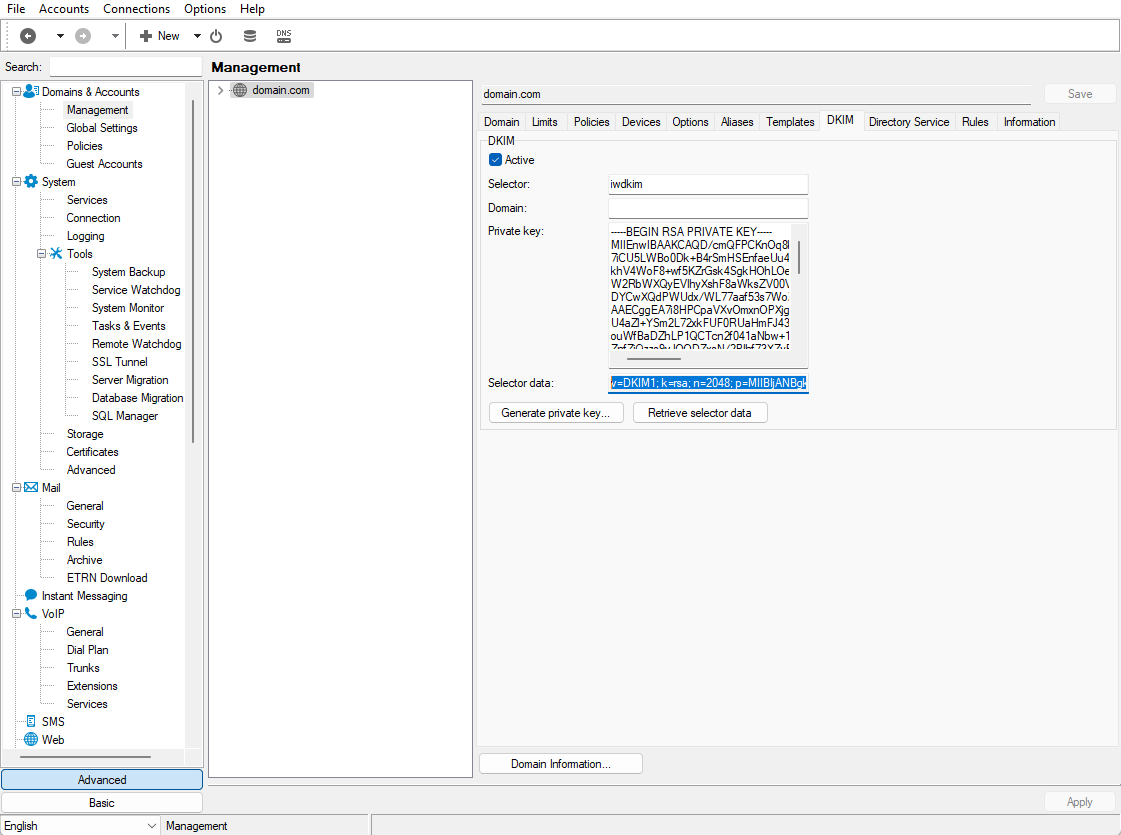Click Retrieve selector data button

pos(699,413)
